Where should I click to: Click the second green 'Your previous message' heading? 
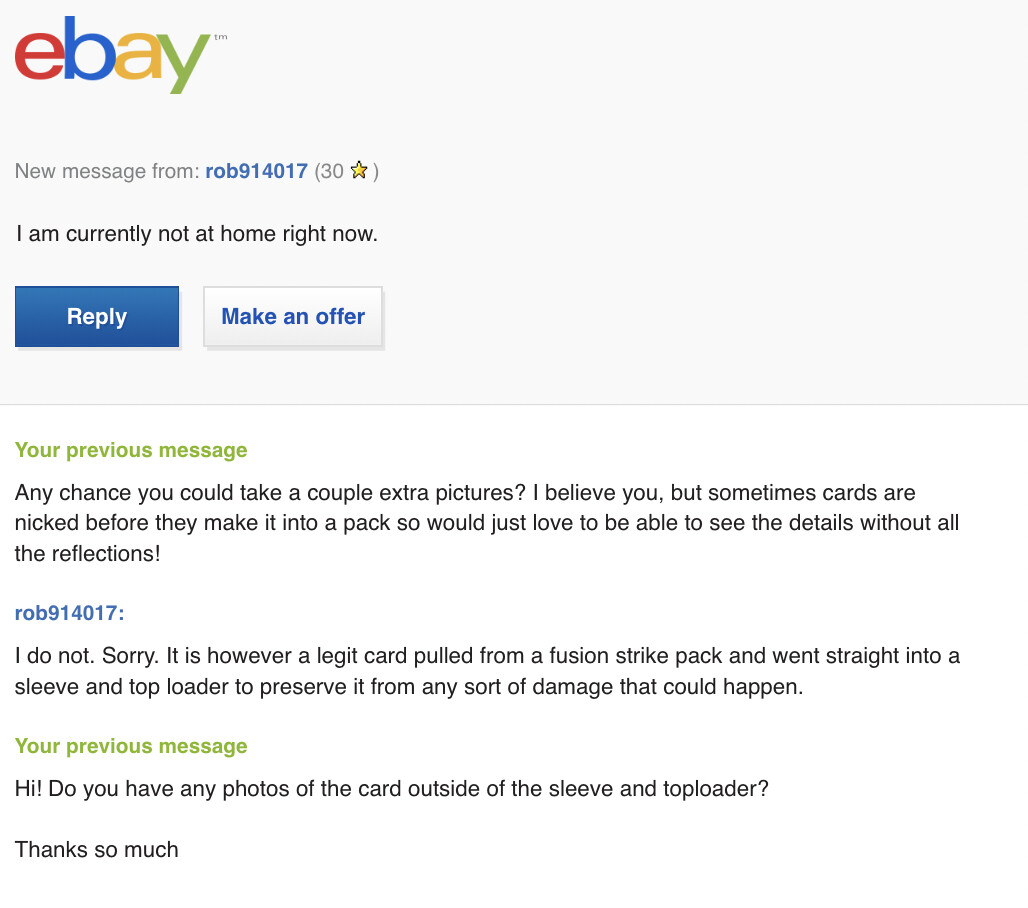[x=131, y=746]
